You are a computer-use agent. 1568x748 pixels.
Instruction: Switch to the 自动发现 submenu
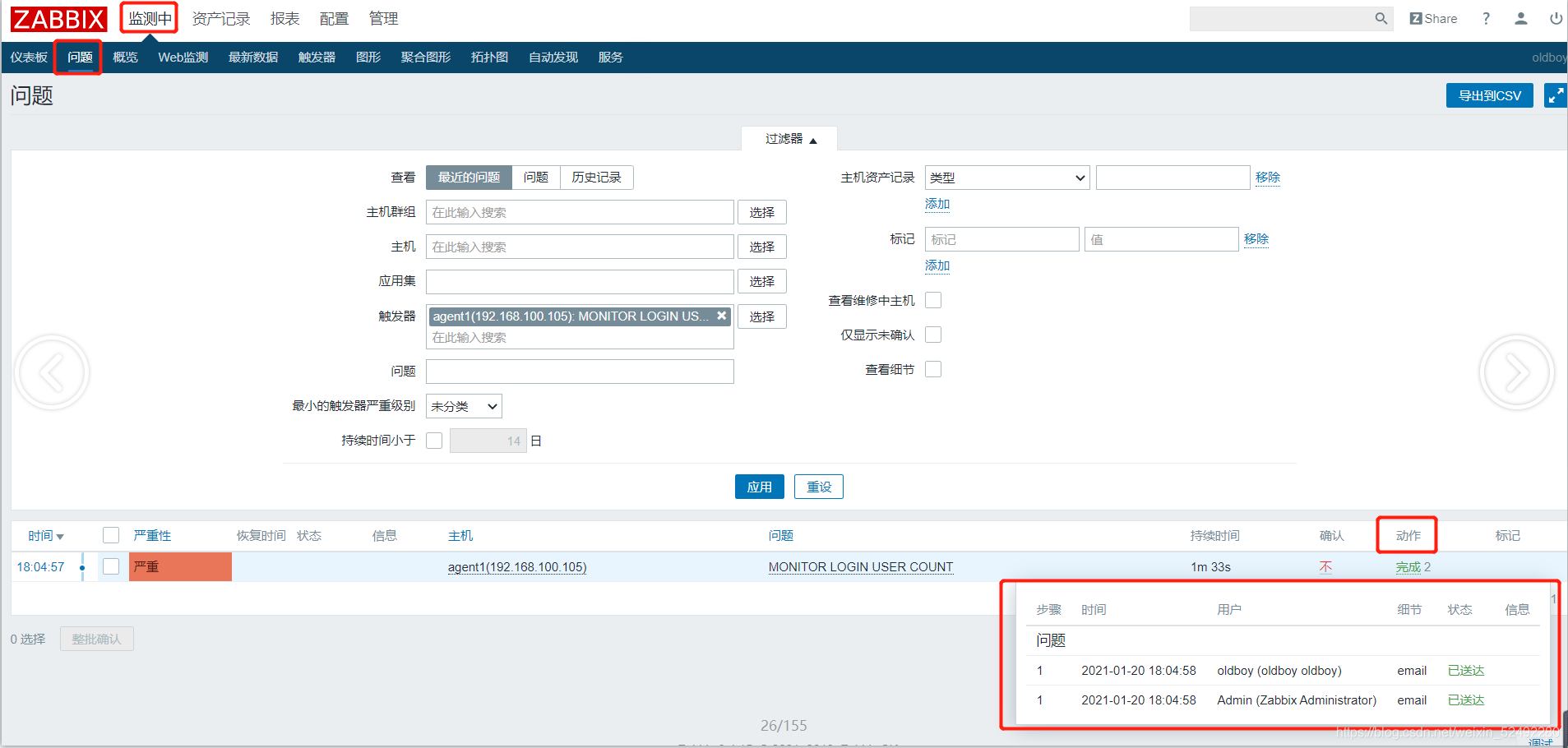coord(553,57)
